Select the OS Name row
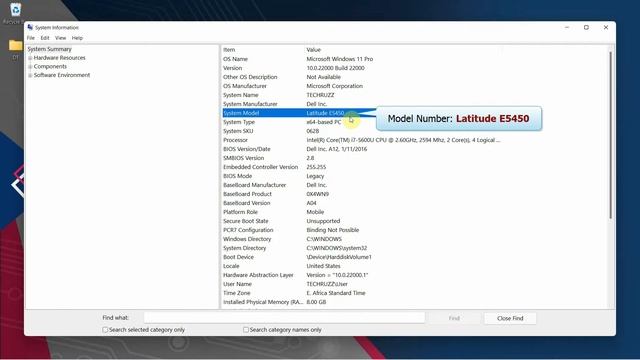The width and height of the screenshot is (640, 360). pos(414,59)
